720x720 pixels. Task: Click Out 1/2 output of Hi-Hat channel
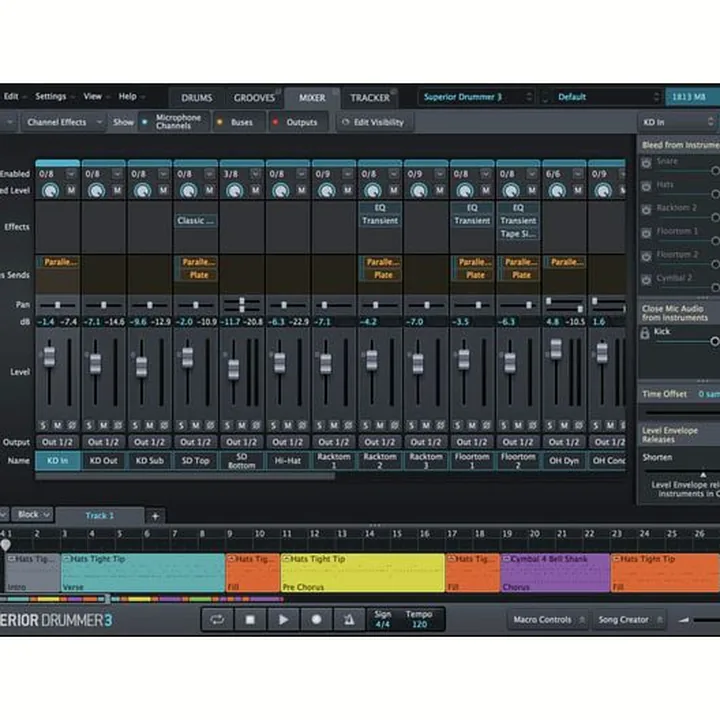pos(287,442)
